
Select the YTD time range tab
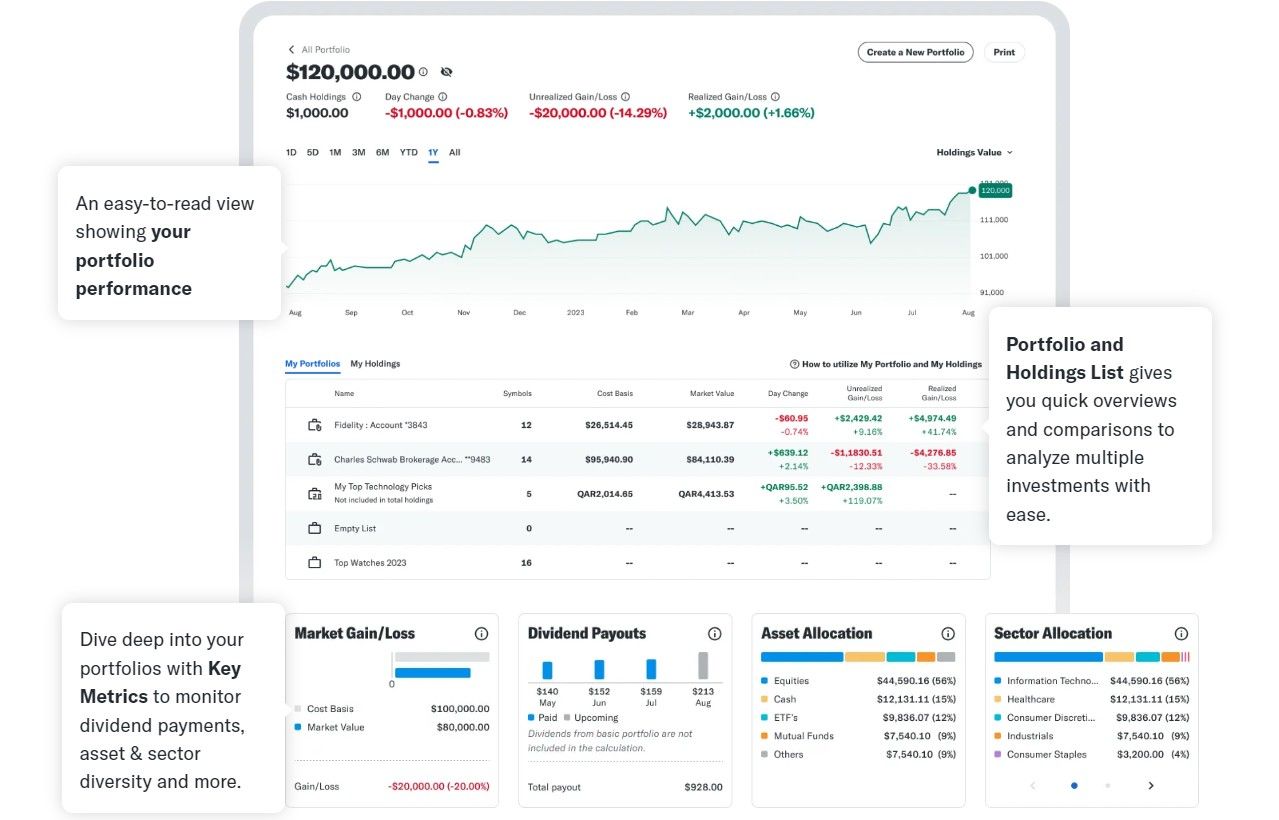[x=408, y=152]
